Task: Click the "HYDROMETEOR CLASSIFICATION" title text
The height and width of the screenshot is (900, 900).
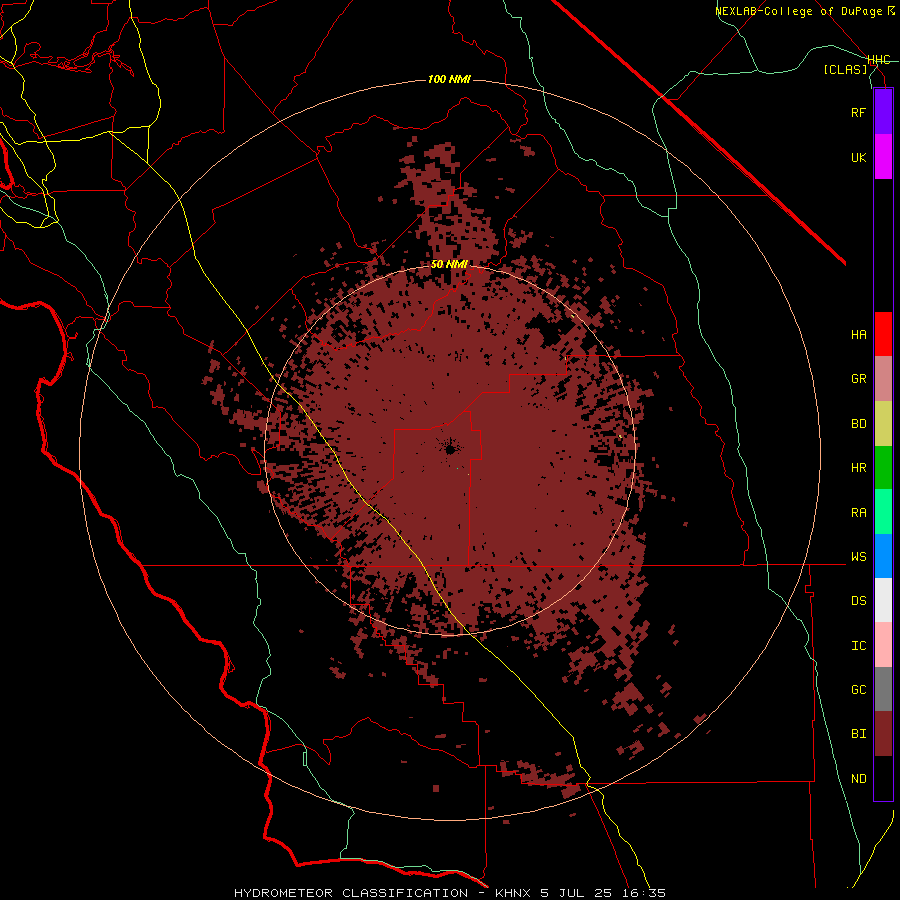Action: [x=351, y=893]
